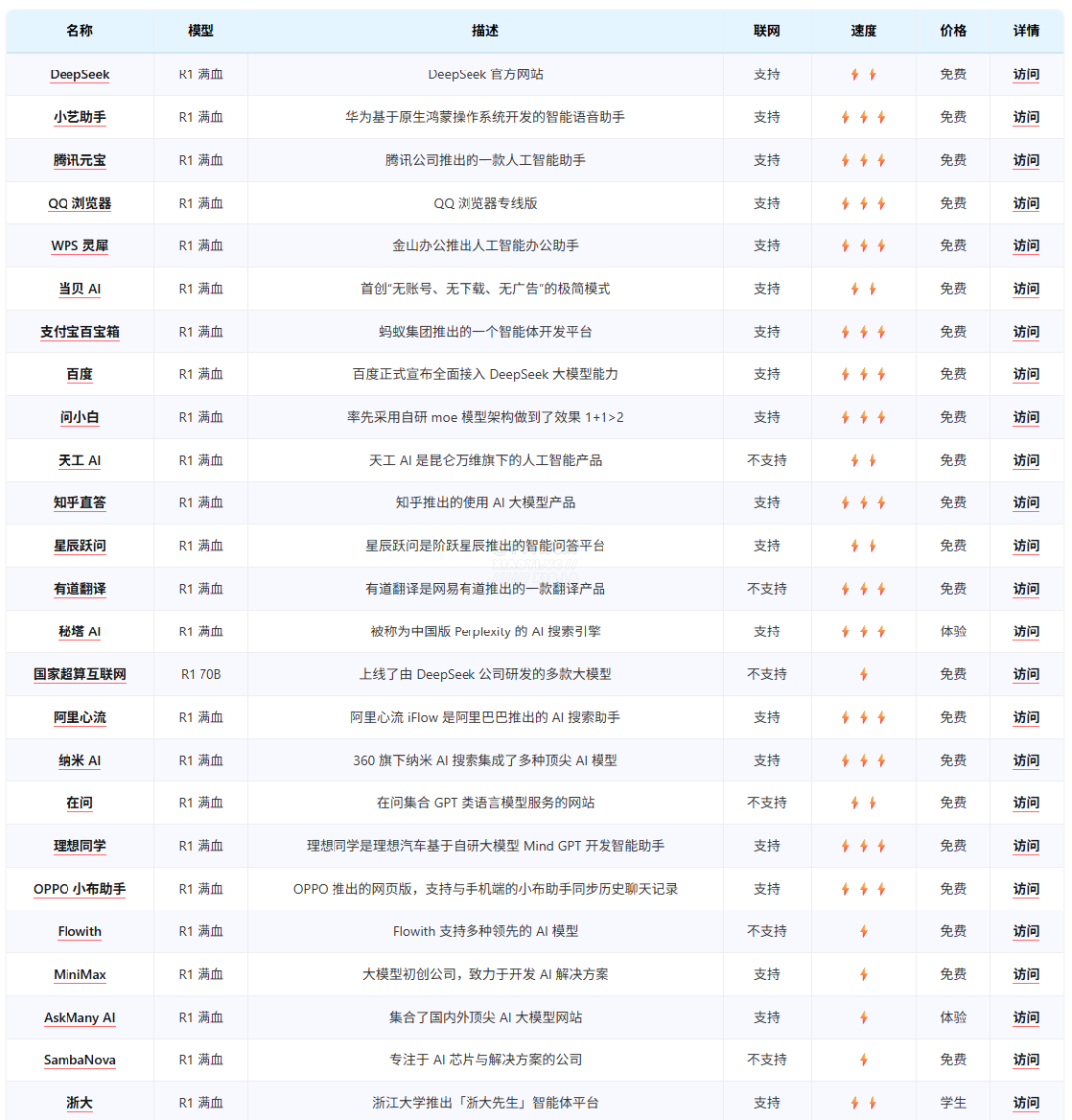Open the DeepSeek name link

click(79, 74)
